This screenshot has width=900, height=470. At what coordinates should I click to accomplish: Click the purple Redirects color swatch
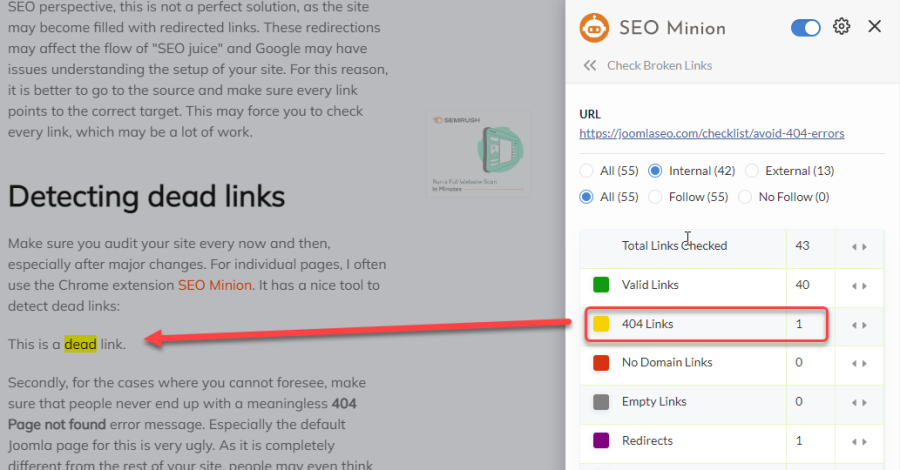click(x=601, y=441)
